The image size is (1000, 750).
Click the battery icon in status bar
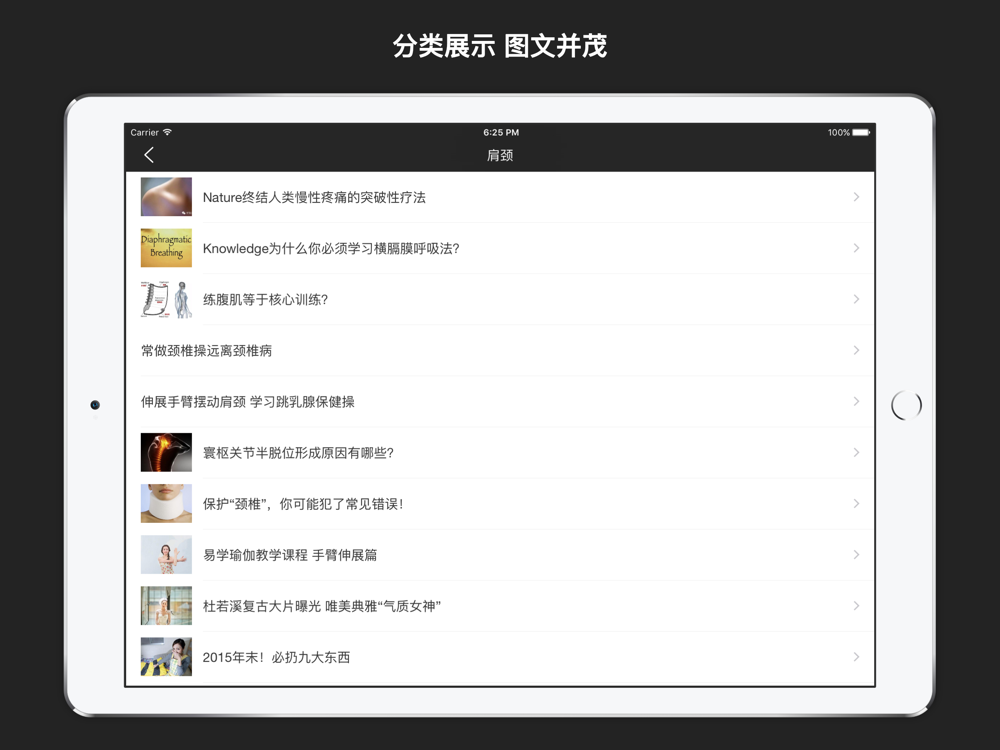click(861, 133)
